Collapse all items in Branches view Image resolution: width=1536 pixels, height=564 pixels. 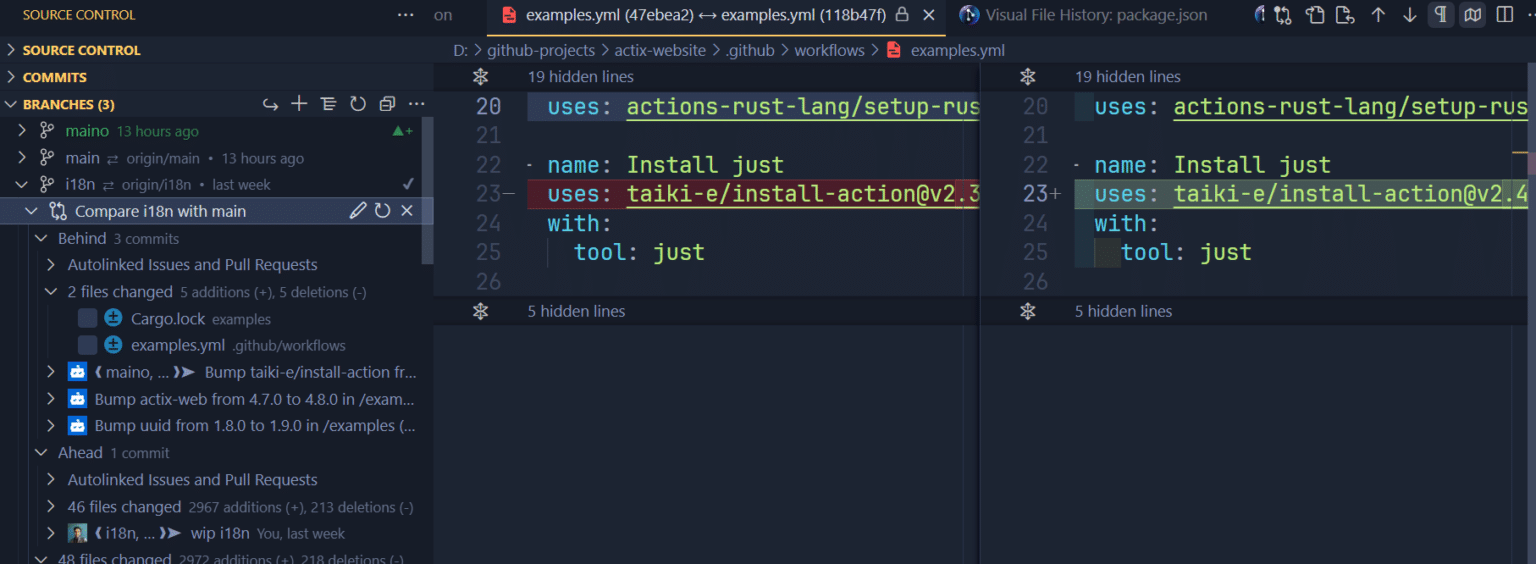387,104
